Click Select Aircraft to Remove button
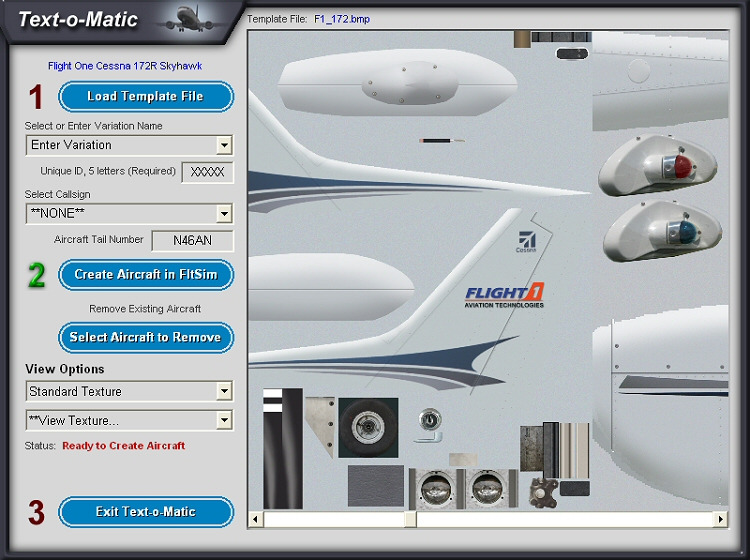 coord(146,337)
